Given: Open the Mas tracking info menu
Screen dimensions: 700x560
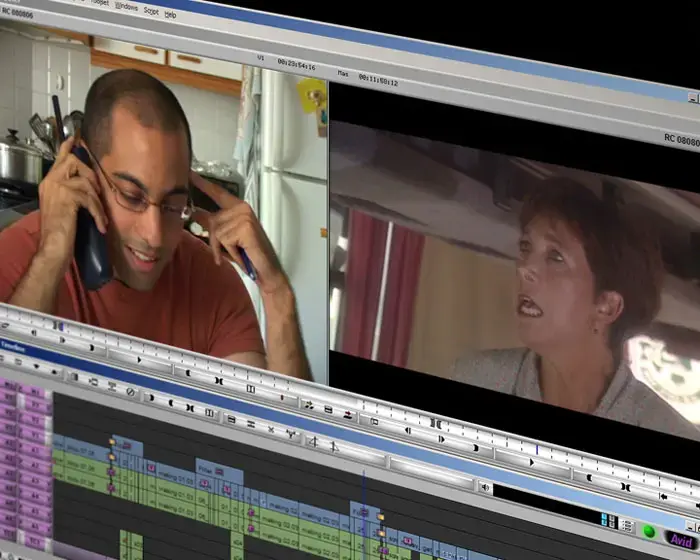Looking at the screenshot, I should click(343, 73).
